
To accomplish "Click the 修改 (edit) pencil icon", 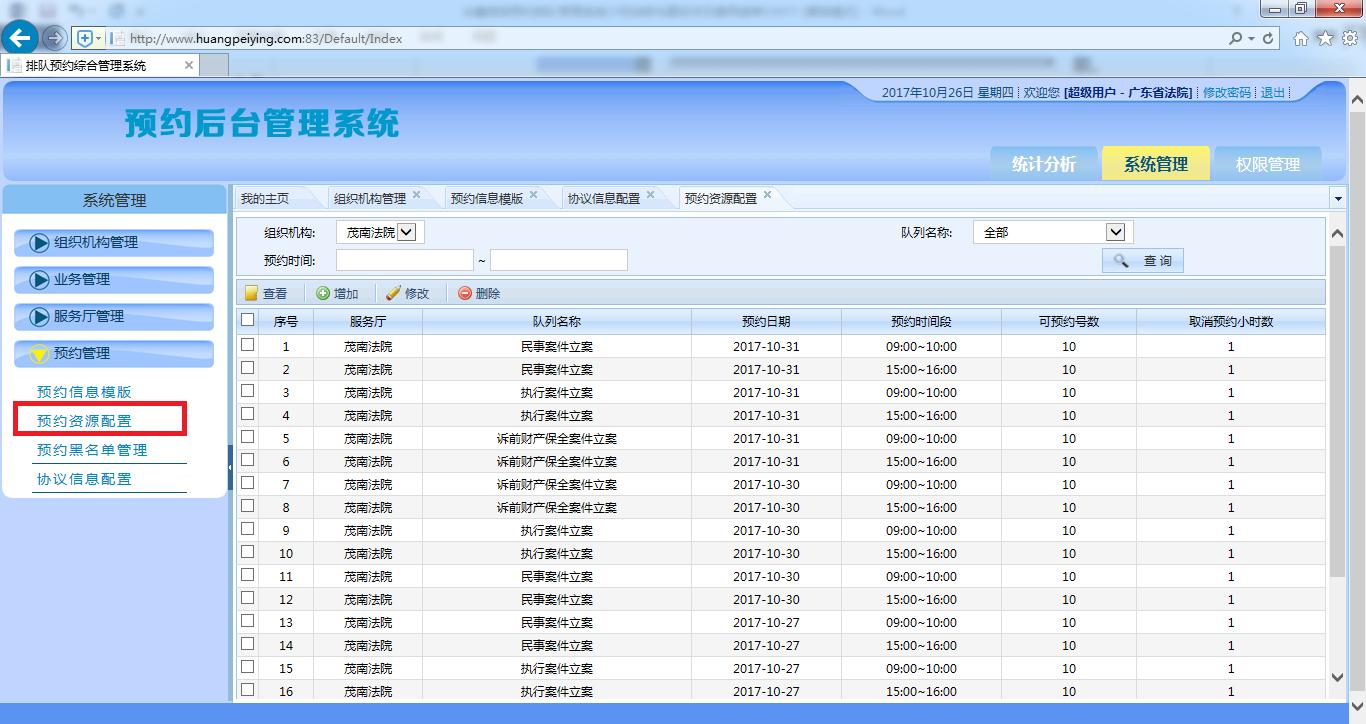I will [x=393, y=293].
